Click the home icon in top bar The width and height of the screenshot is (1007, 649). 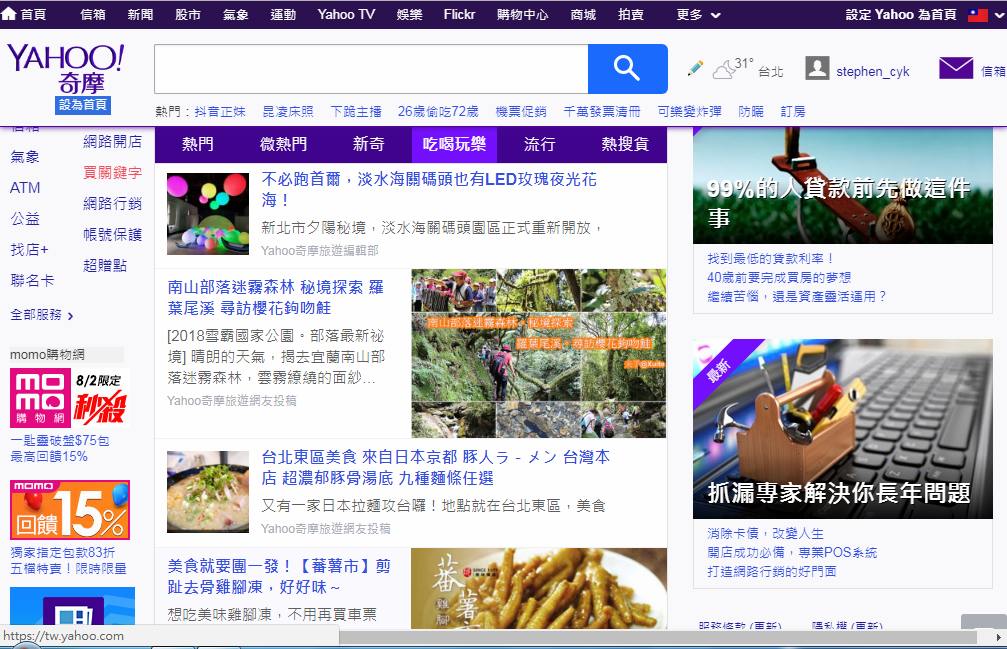pyautogui.click(x=9, y=15)
